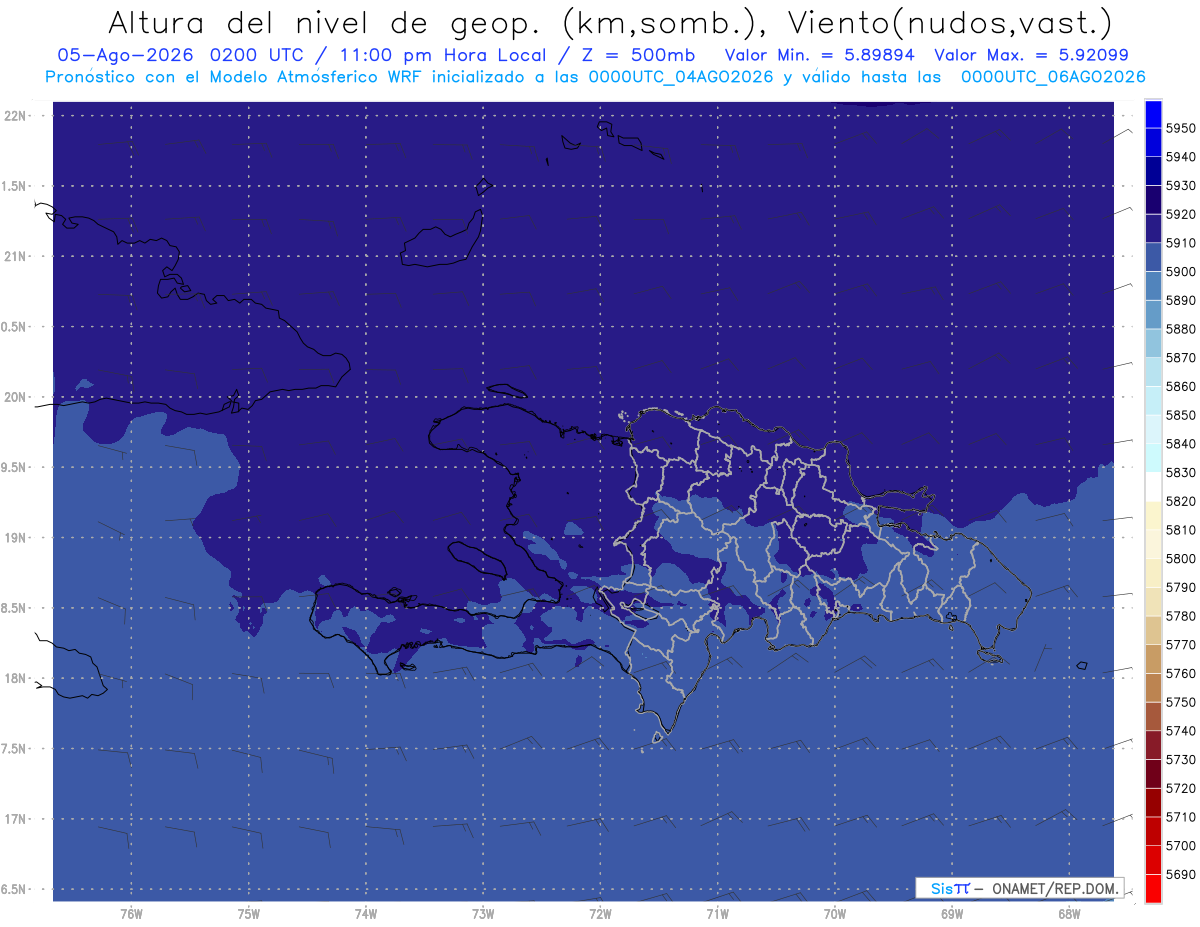Viewport: 1200px width, 927px height.
Task: Click the 5930 legend value
Action: coord(1181,185)
